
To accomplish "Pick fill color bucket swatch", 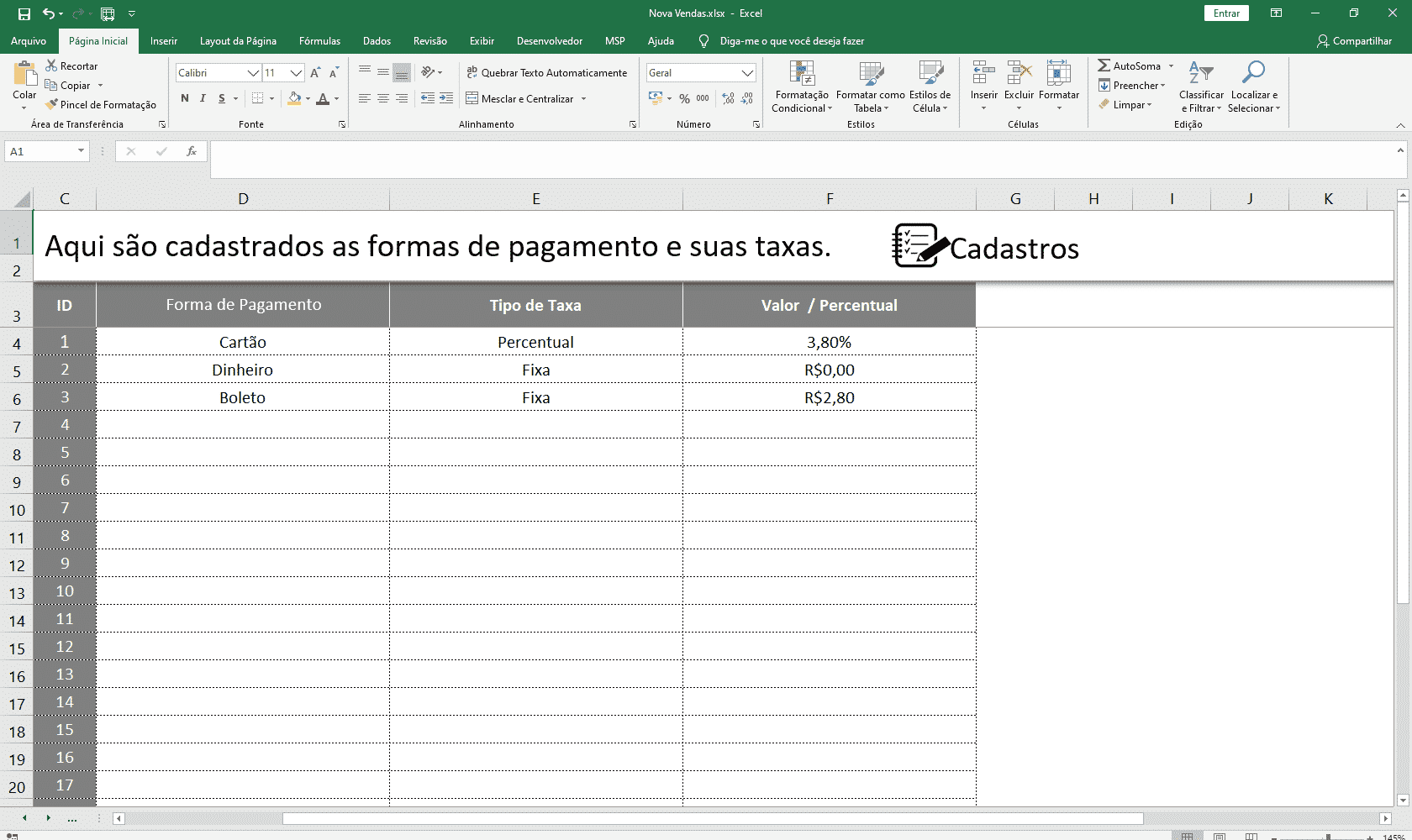I will coord(294,98).
